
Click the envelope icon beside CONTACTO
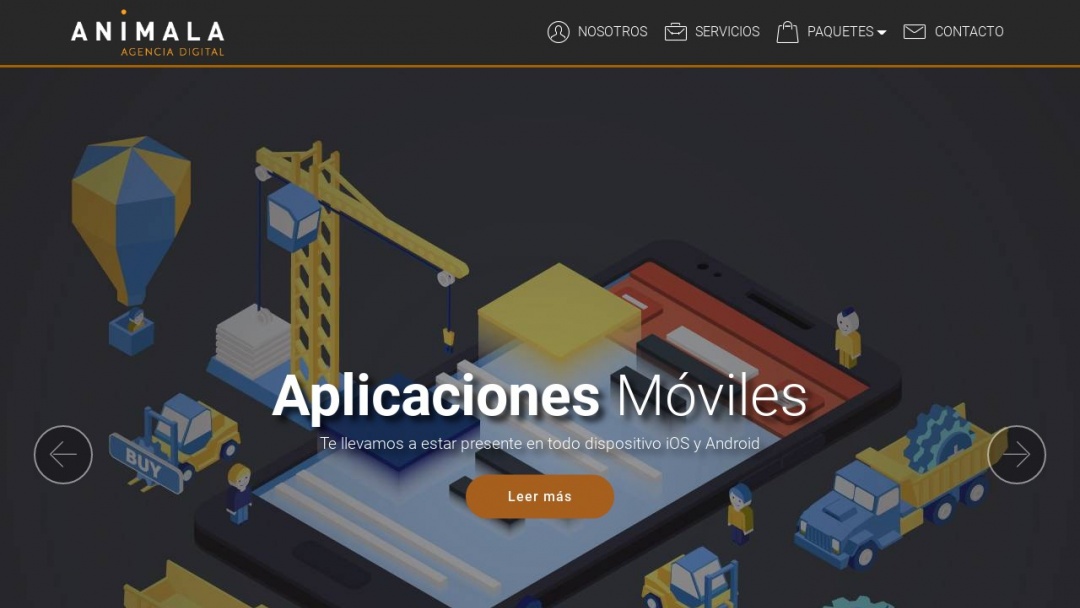coord(914,31)
